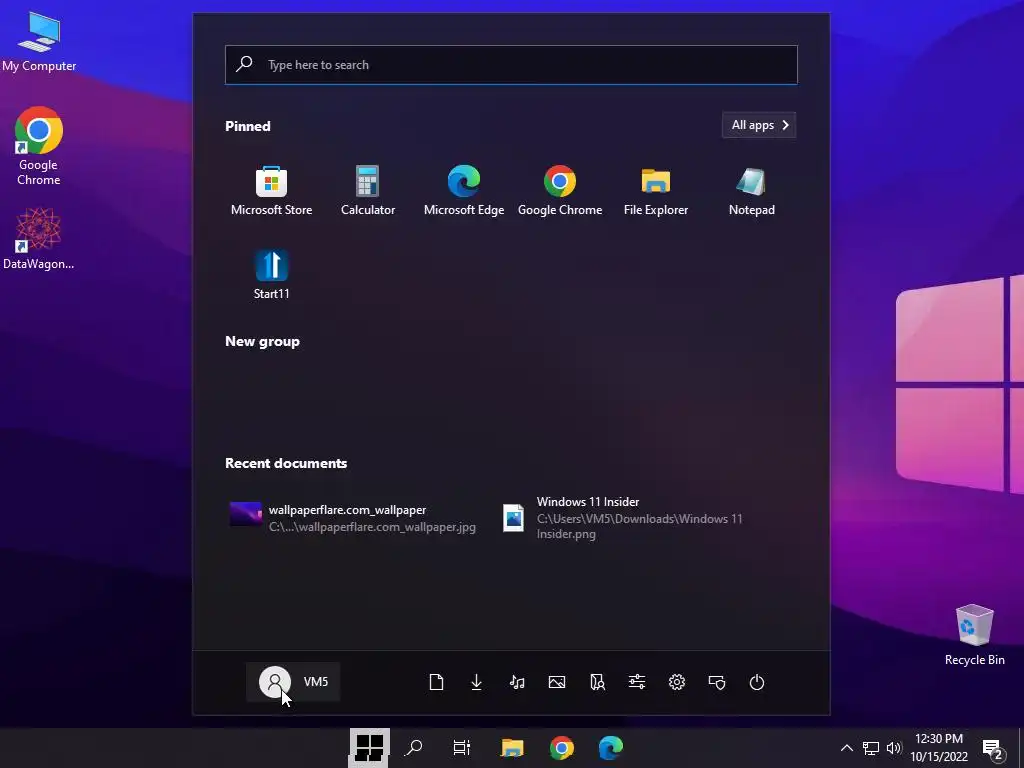Open the Downloads folder shortcut icon
This screenshot has height=768, width=1024.
477,682
